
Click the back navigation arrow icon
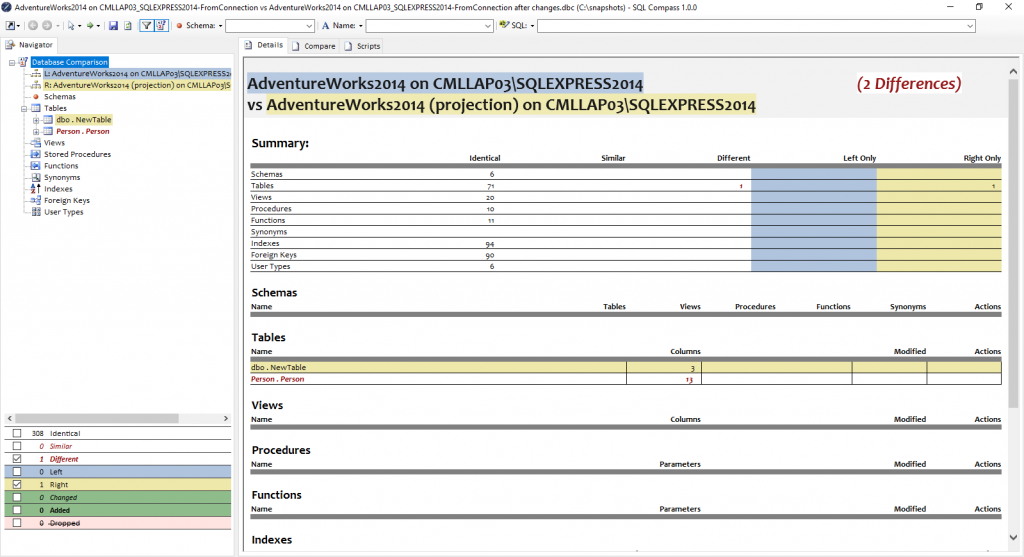tap(33, 25)
